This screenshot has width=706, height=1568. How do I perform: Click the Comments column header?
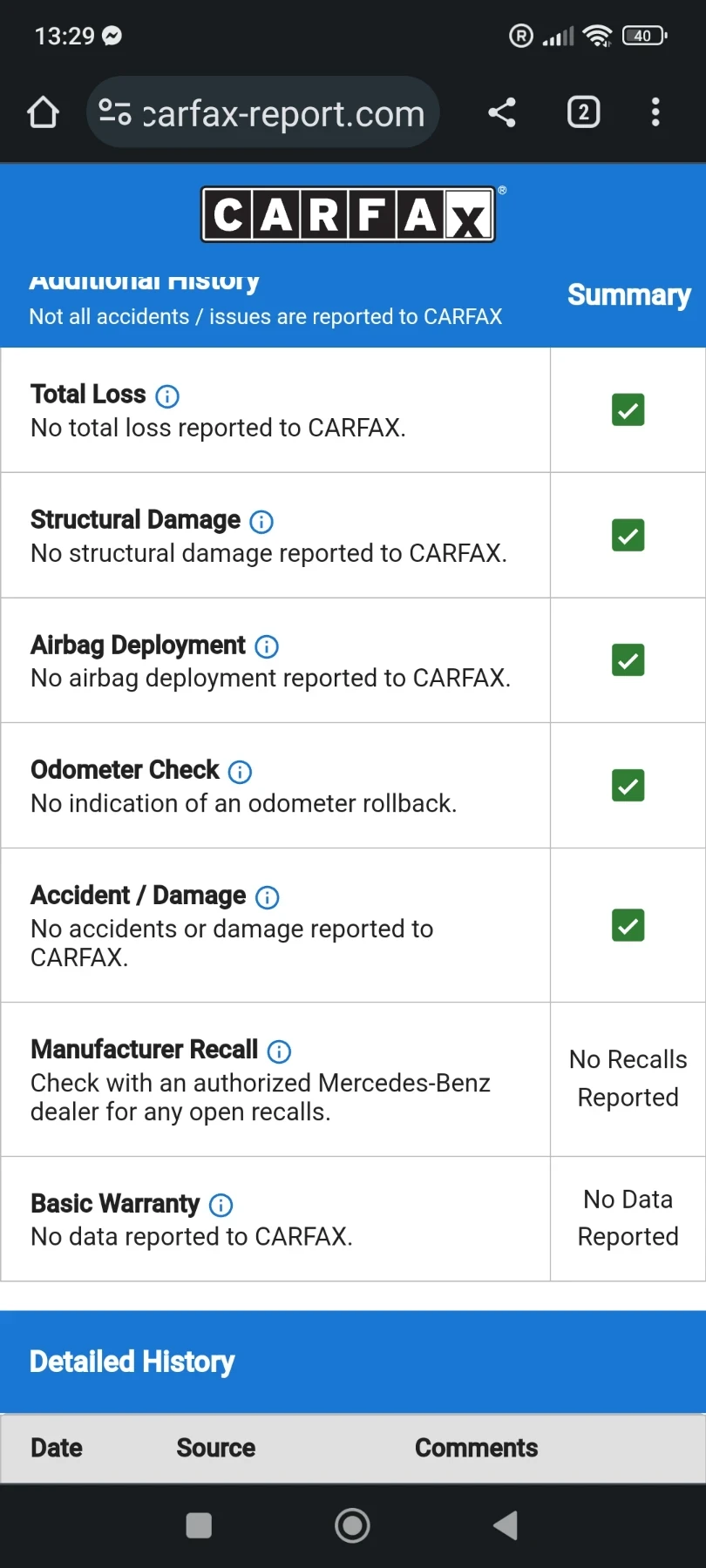[476, 1448]
